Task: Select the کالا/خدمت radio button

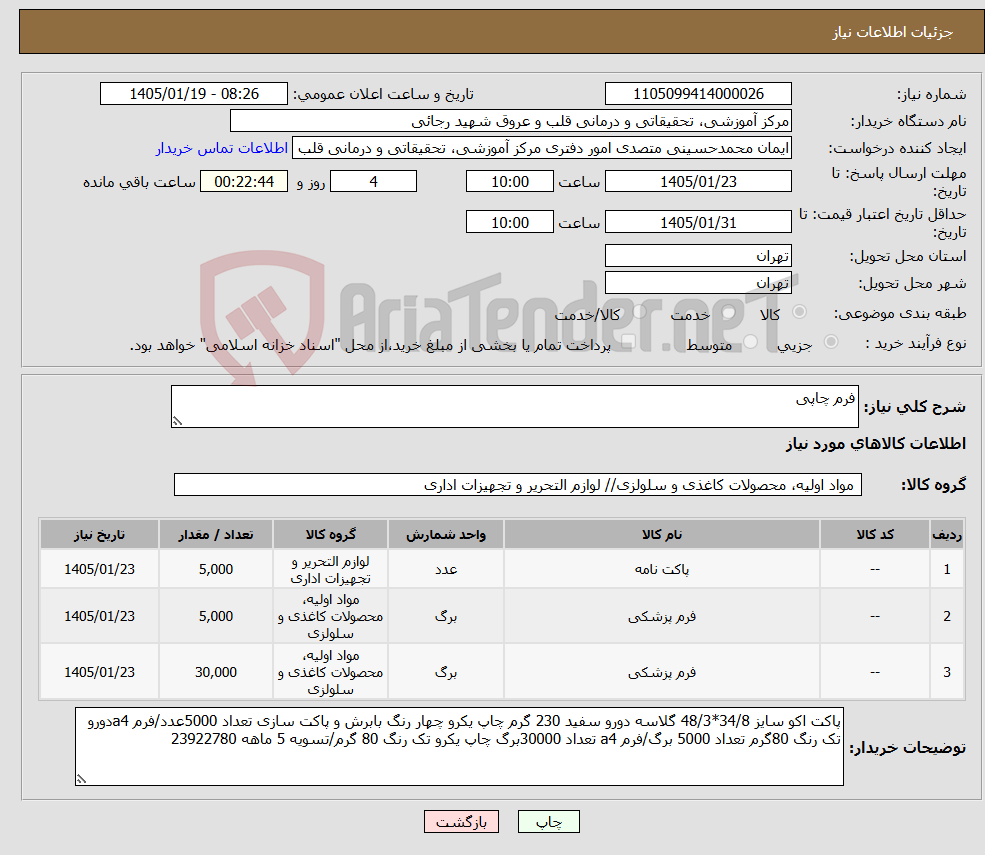Action: pyautogui.click(x=639, y=312)
